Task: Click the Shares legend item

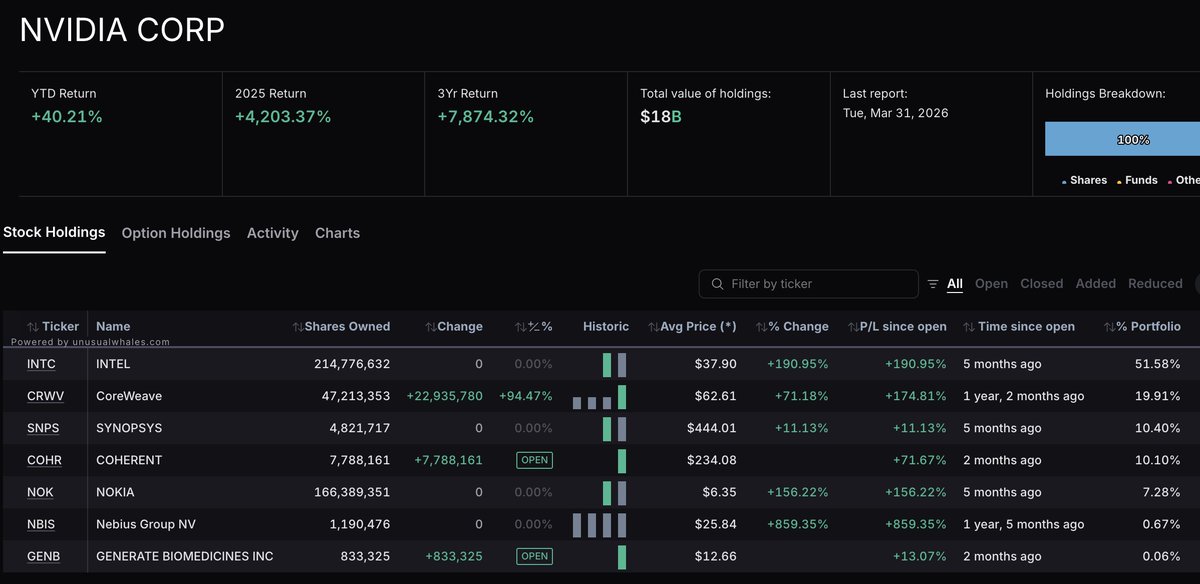Action: click(x=1084, y=181)
